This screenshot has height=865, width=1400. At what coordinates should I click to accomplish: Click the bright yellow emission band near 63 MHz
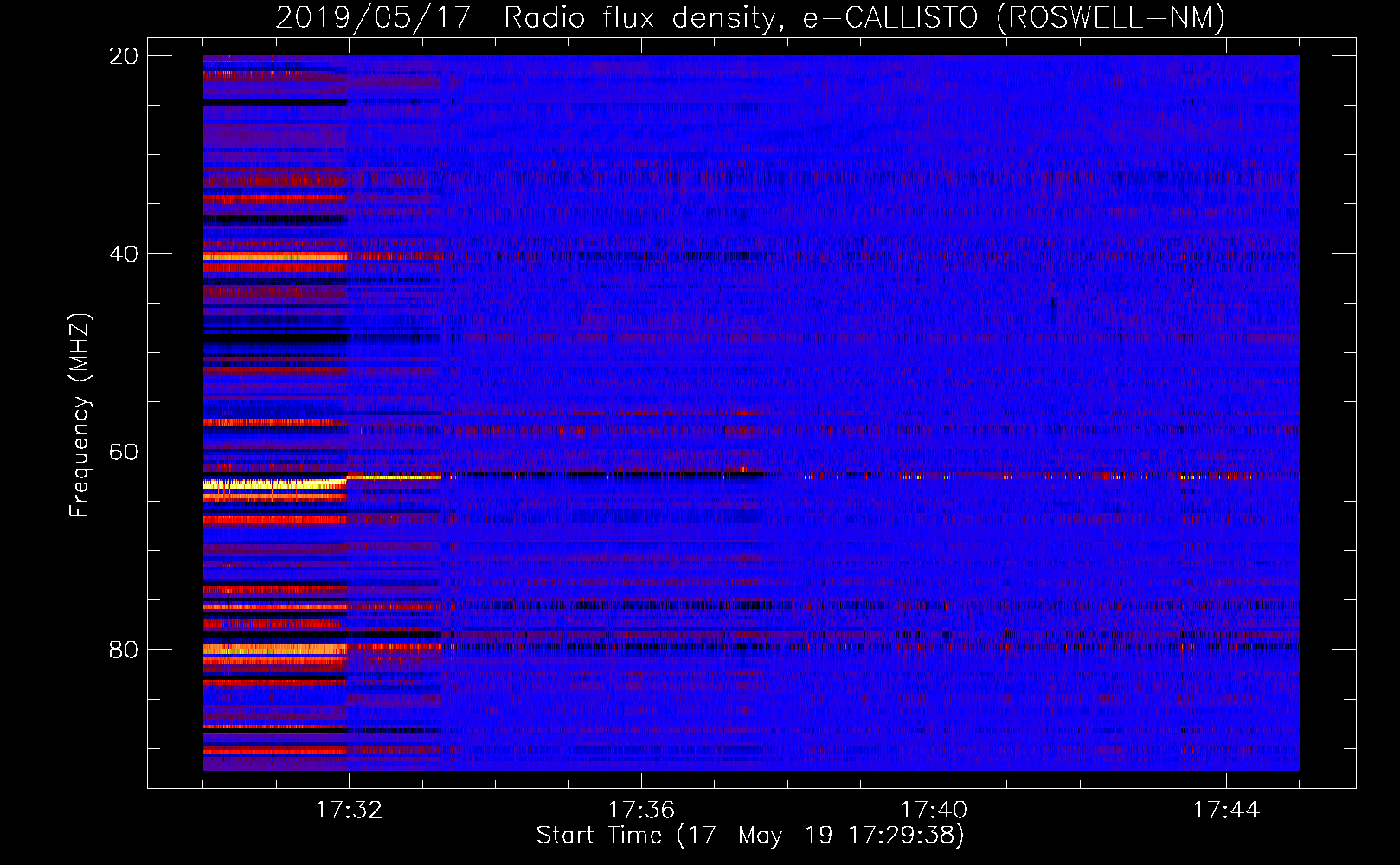(275, 484)
